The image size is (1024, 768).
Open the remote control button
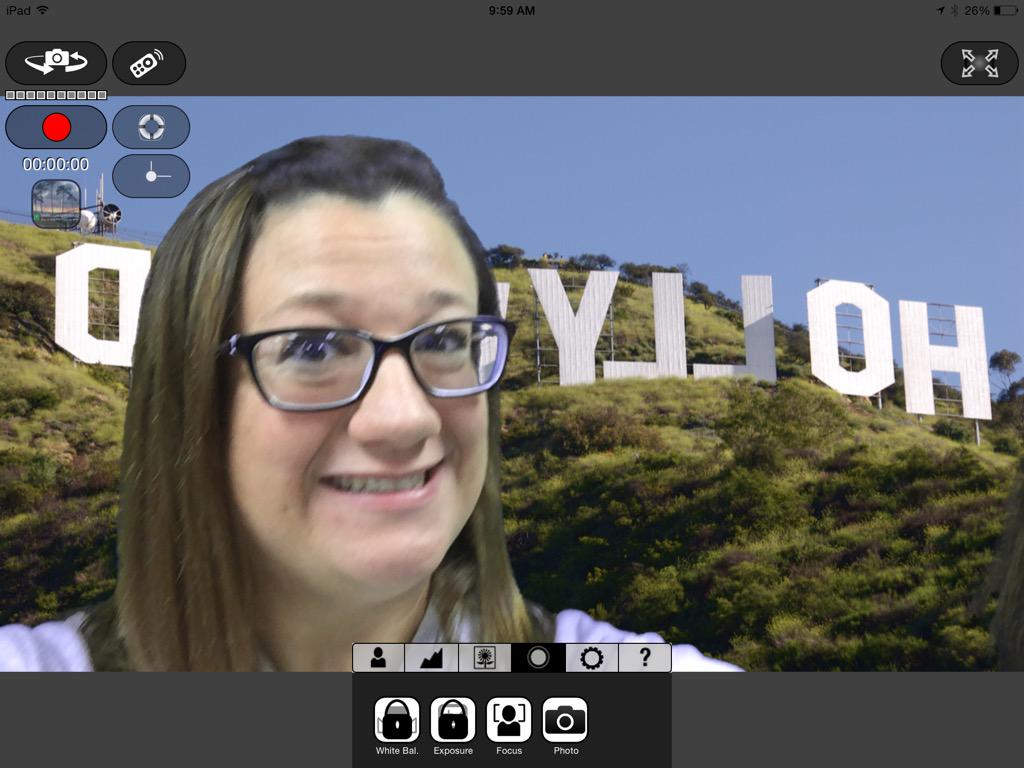(149, 63)
